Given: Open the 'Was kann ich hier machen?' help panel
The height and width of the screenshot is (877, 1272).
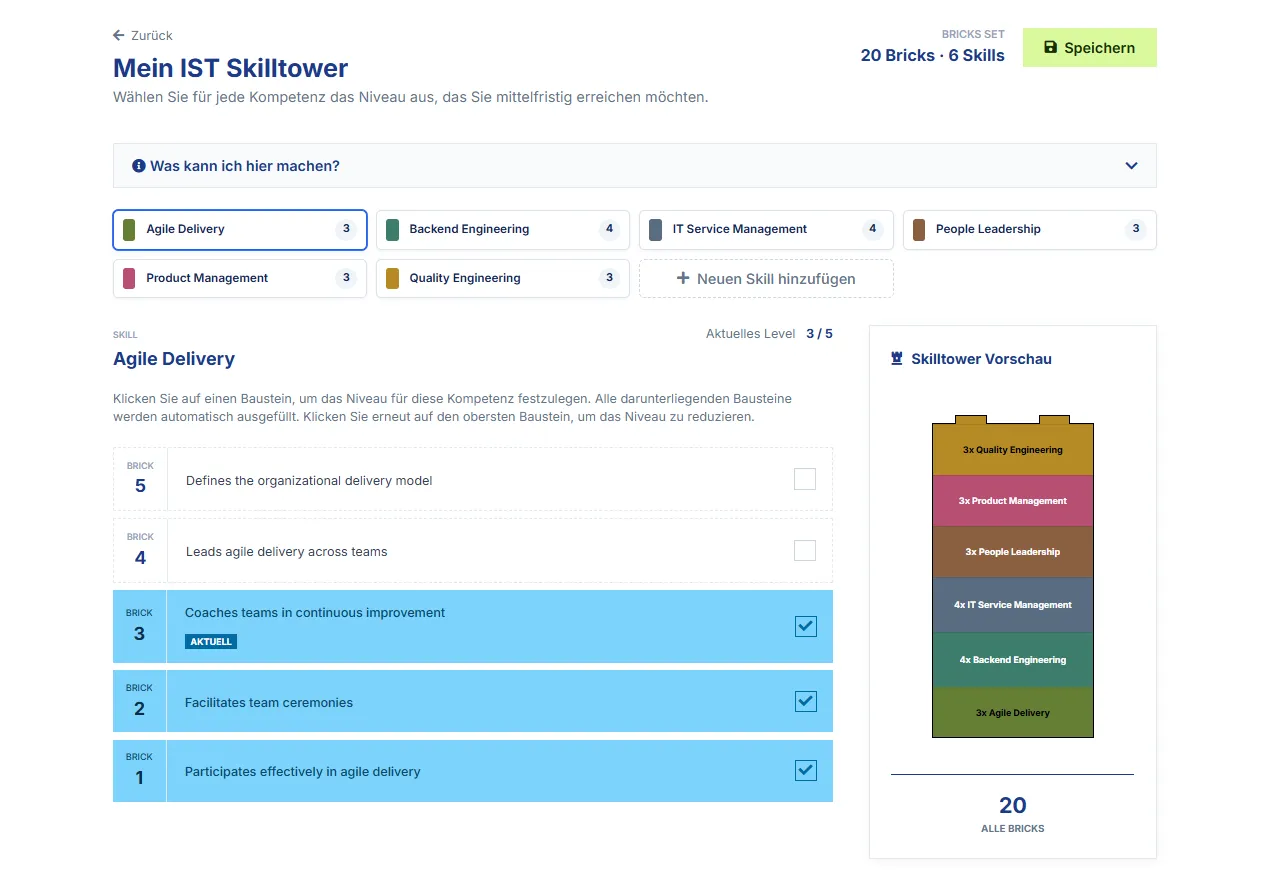Looking at the screenshot, I should 634,166.
